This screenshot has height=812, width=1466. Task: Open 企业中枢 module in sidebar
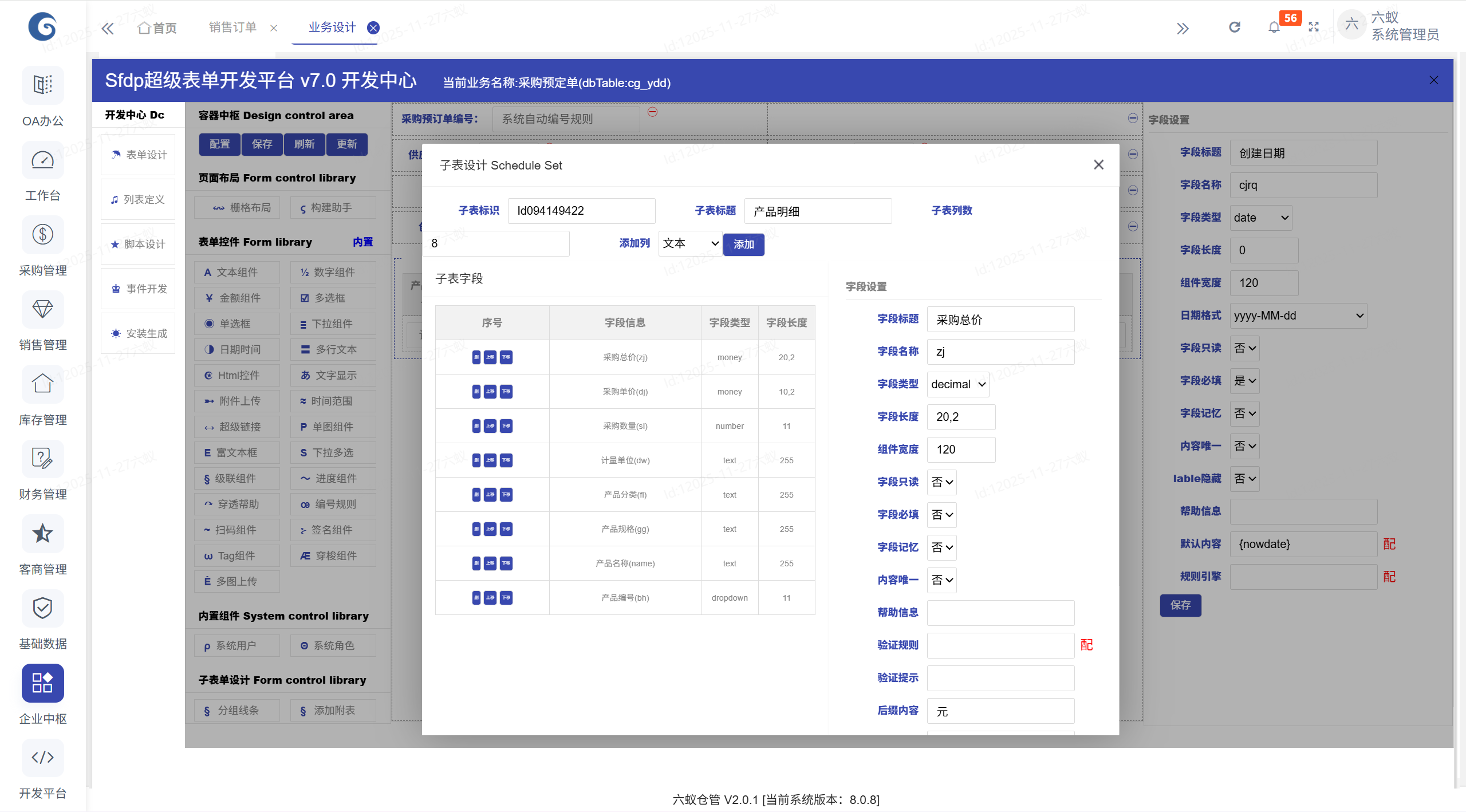(43, 683)
